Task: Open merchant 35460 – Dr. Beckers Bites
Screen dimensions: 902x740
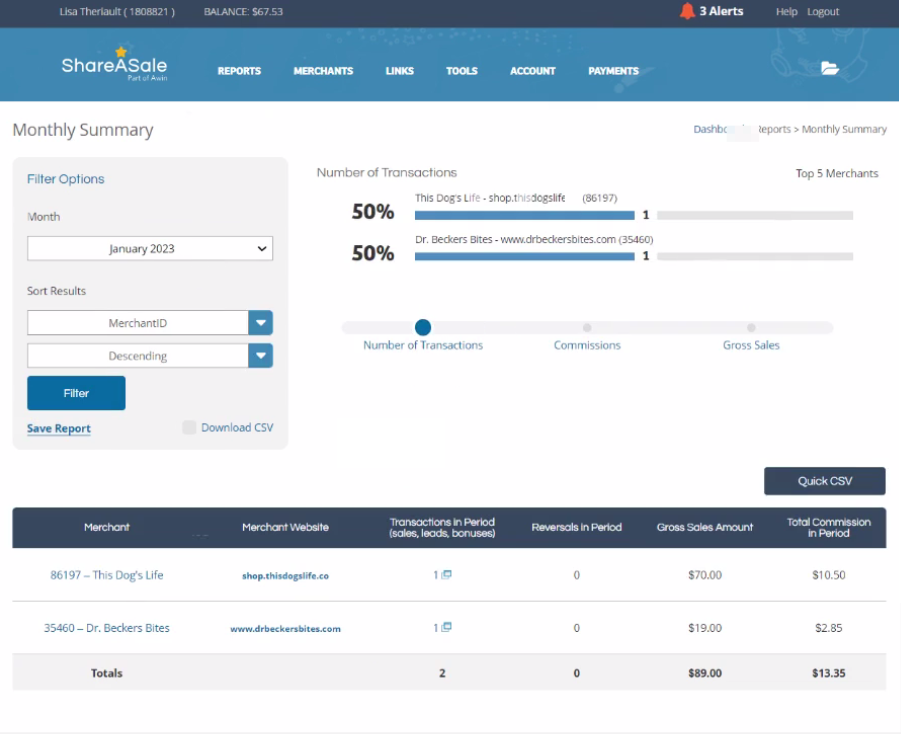Action: [107, 628]
